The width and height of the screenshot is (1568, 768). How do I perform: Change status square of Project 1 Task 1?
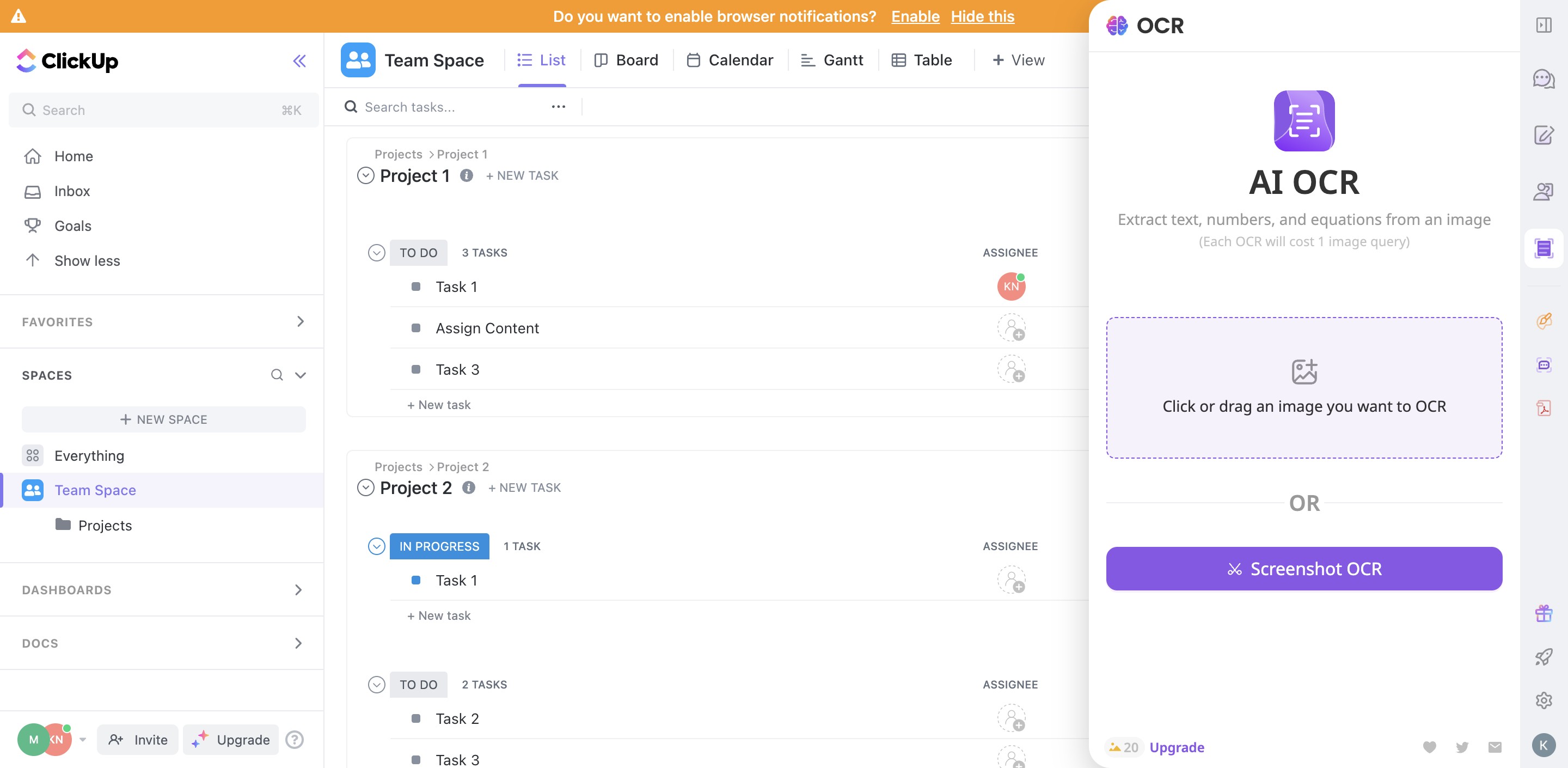416,287
